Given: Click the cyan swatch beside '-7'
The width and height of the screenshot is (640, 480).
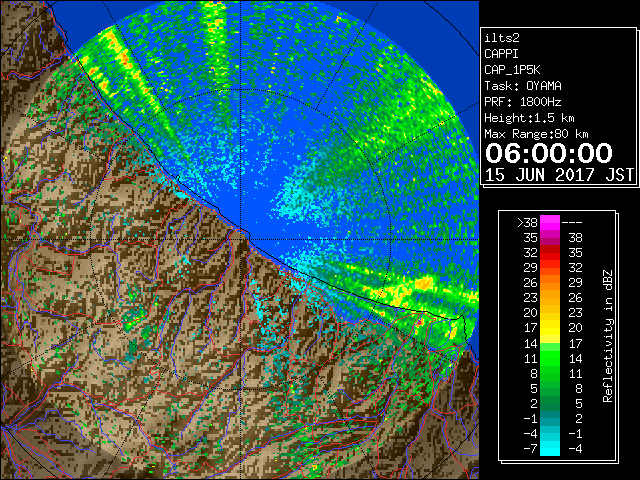Looking at the screenshot, I should [550, 449].
